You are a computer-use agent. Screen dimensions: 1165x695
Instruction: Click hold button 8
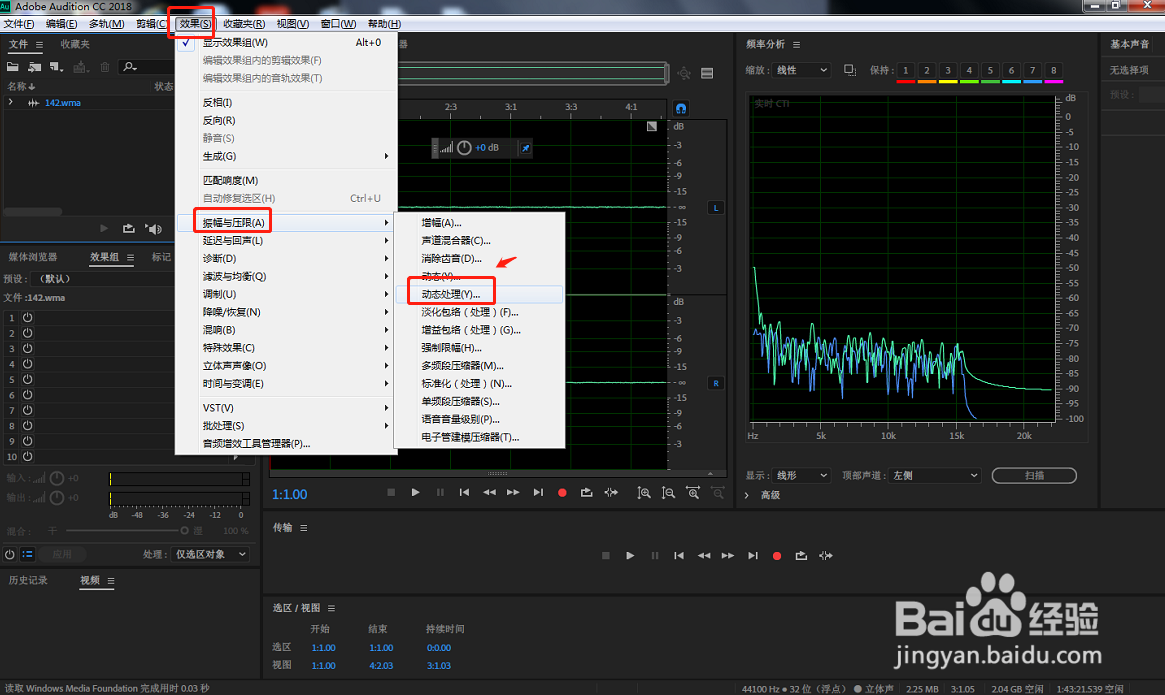(1054, 71)
